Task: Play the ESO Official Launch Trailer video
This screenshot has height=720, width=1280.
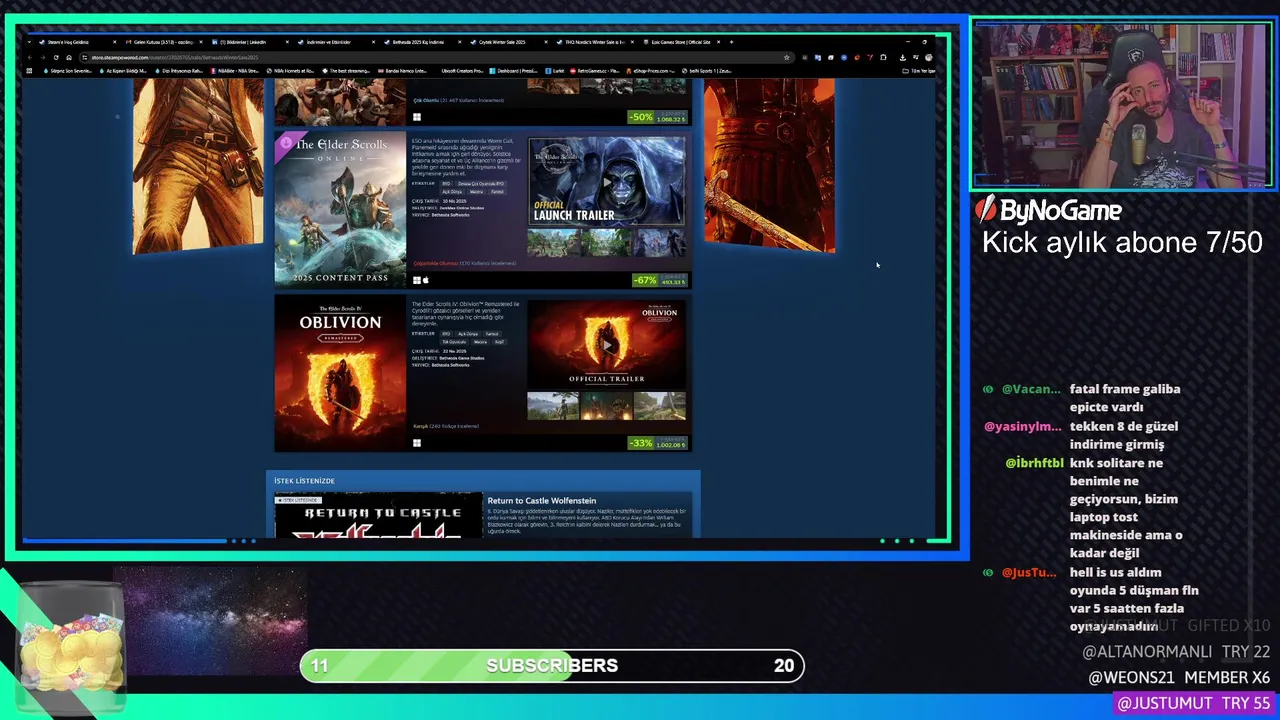Action: (x=606, y=181)
